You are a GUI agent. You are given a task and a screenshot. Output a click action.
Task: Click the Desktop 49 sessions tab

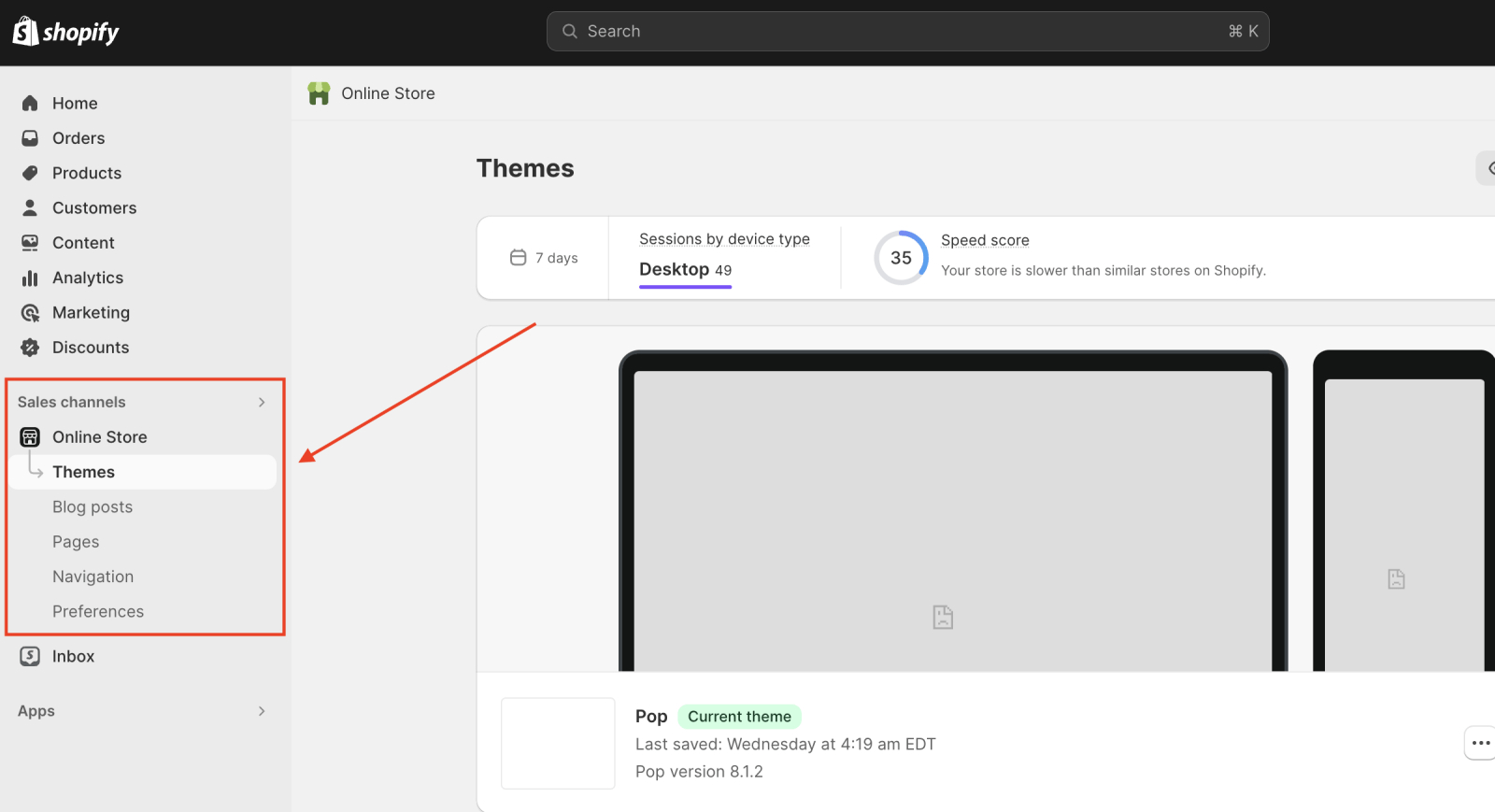[686, 270]
